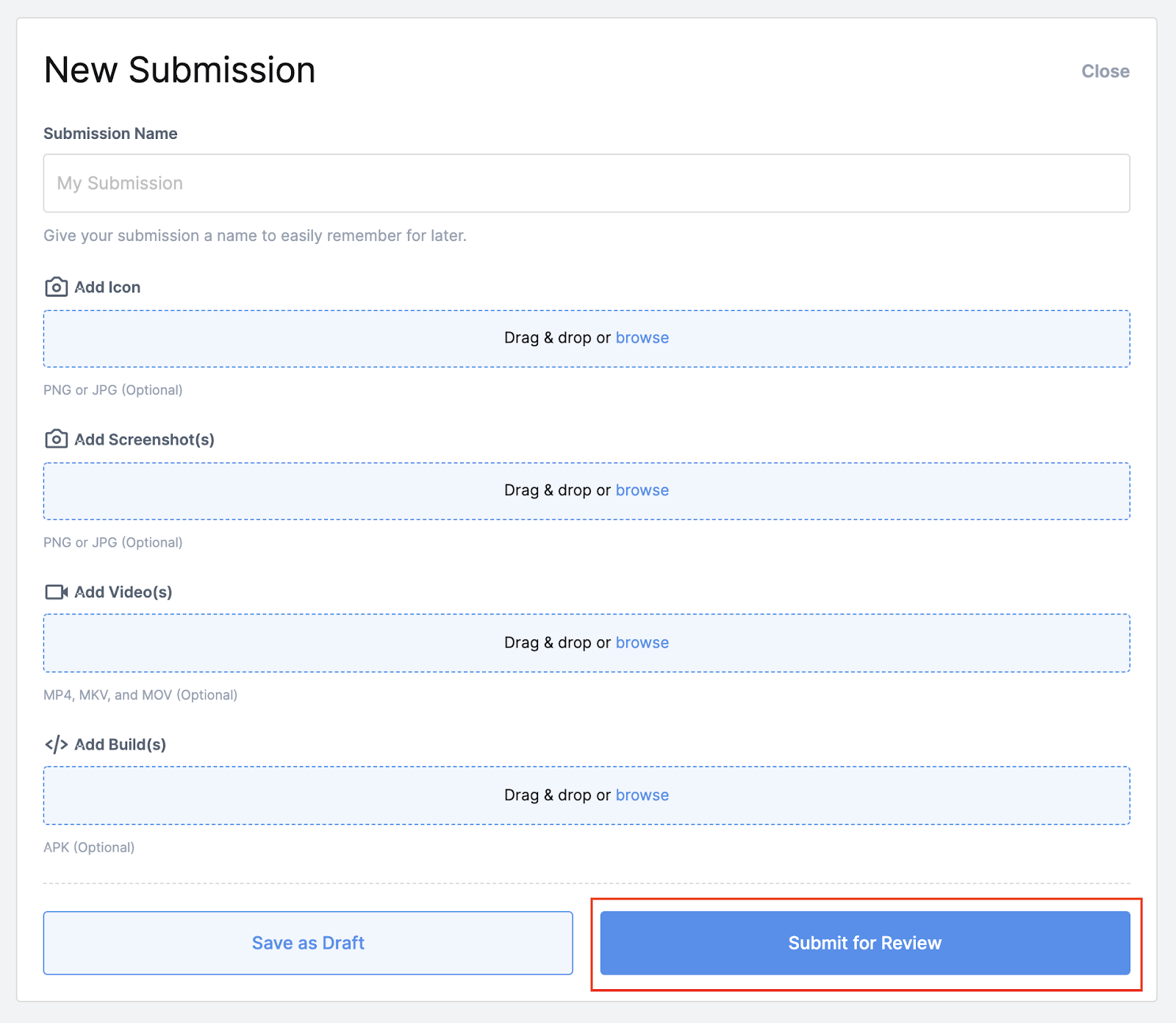Click 'Drag & drop' text in the Video(s) zone
This screenshot has width=1176, height=1023.
click(x=548, y=643)
